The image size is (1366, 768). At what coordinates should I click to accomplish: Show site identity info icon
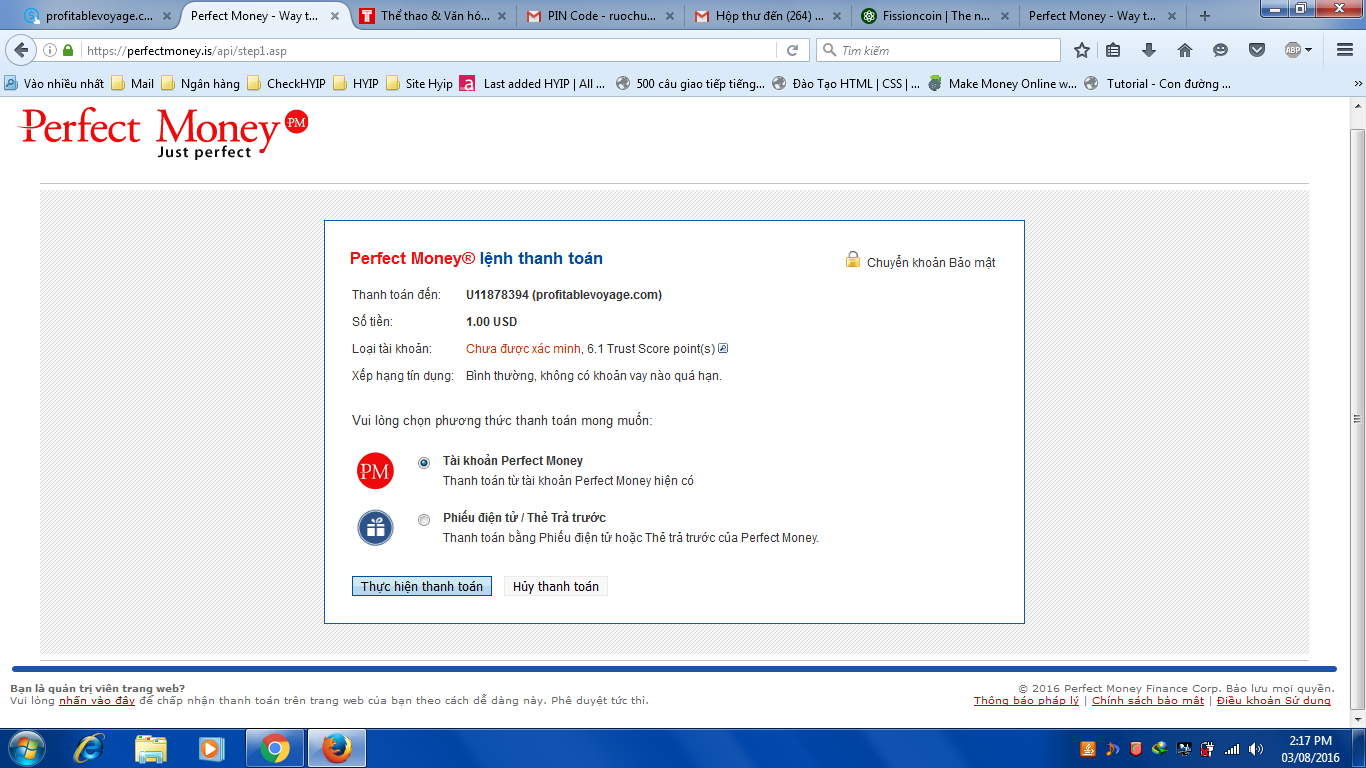click(50, 50)
